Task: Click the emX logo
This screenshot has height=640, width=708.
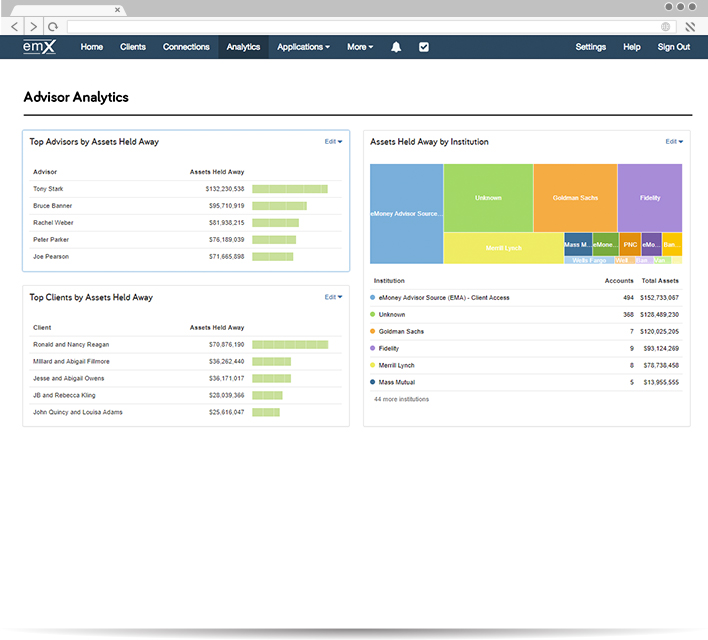Action: pos(39,47)
